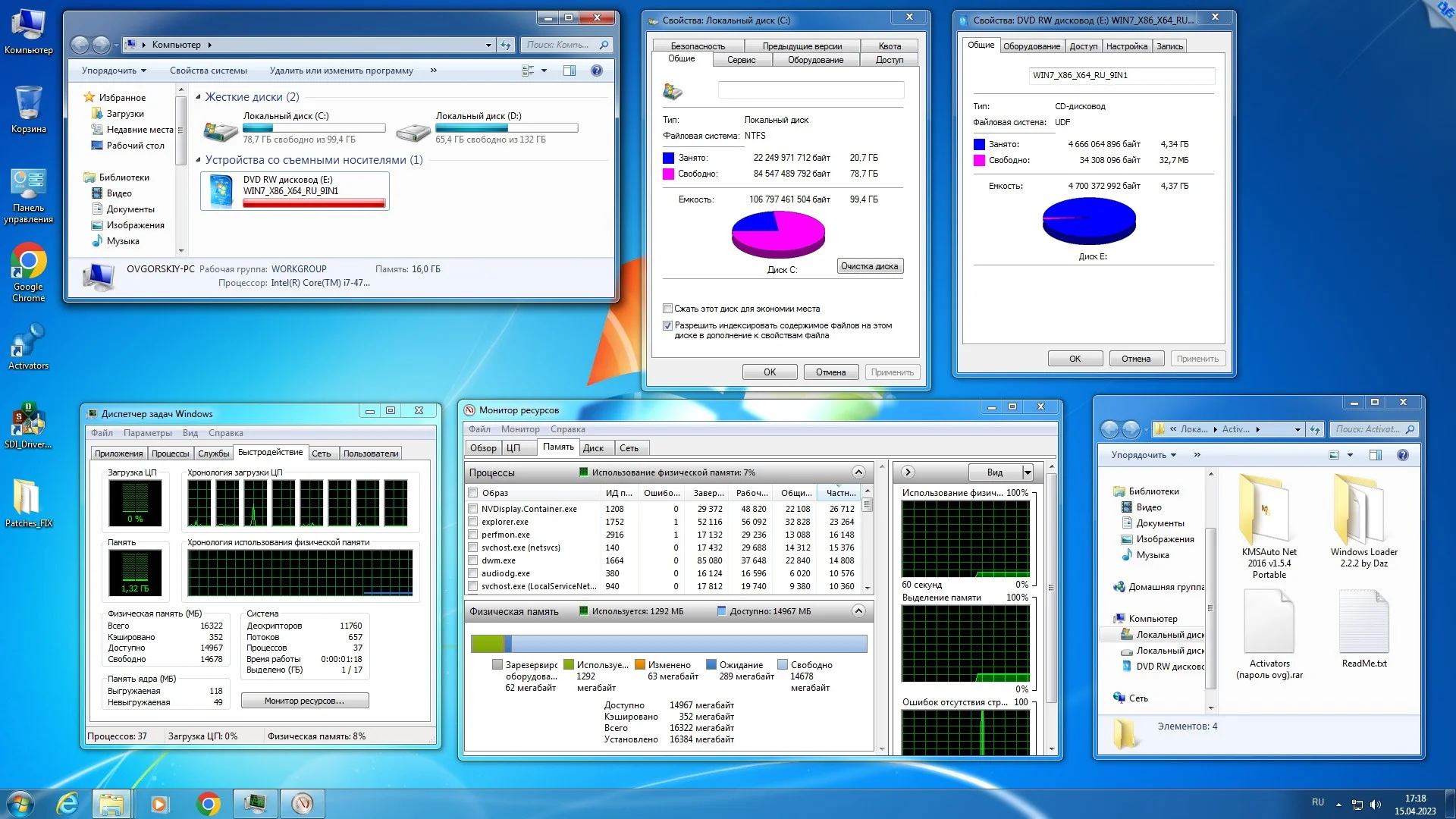Select DVD RW drive E: icon
The height and width of the screenshot is (819, 1456).
click(221, 190)
